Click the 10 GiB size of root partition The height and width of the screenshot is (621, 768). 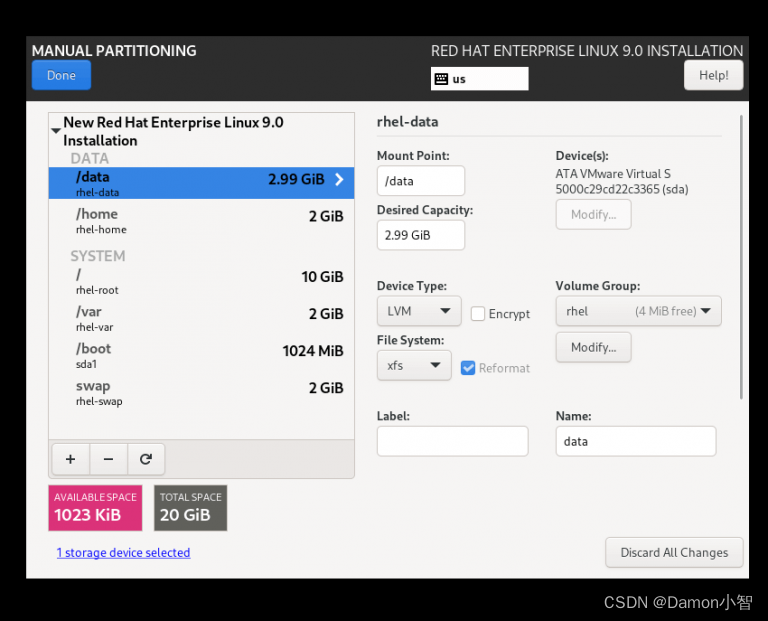322,277
